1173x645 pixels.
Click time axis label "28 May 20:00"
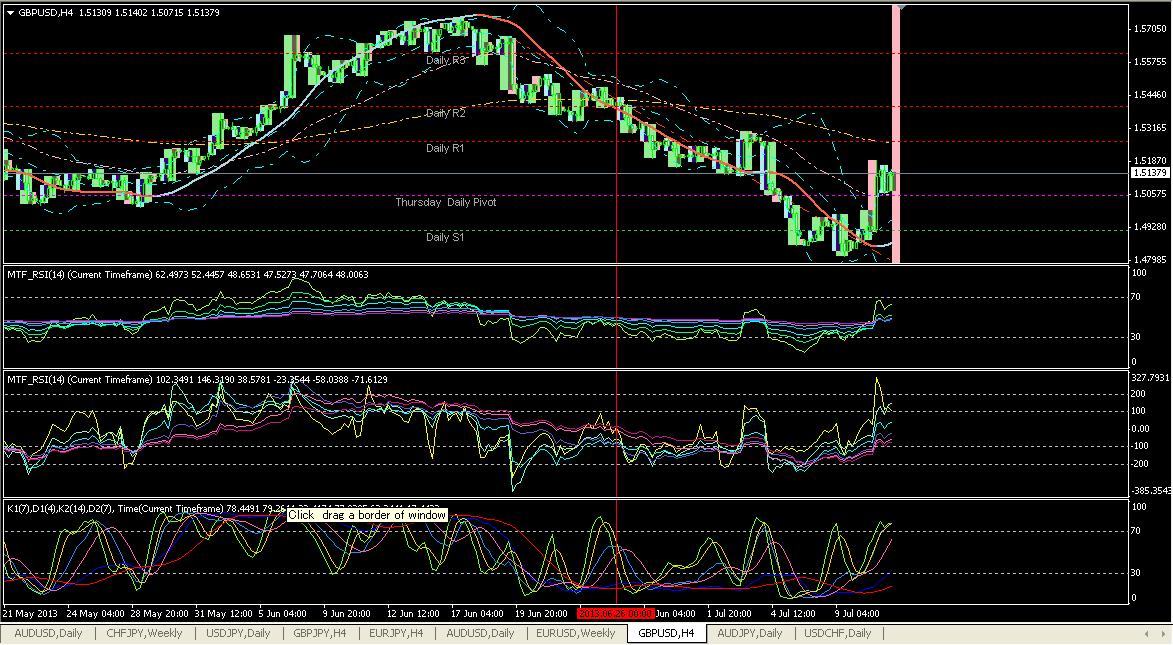coord(159,614)
